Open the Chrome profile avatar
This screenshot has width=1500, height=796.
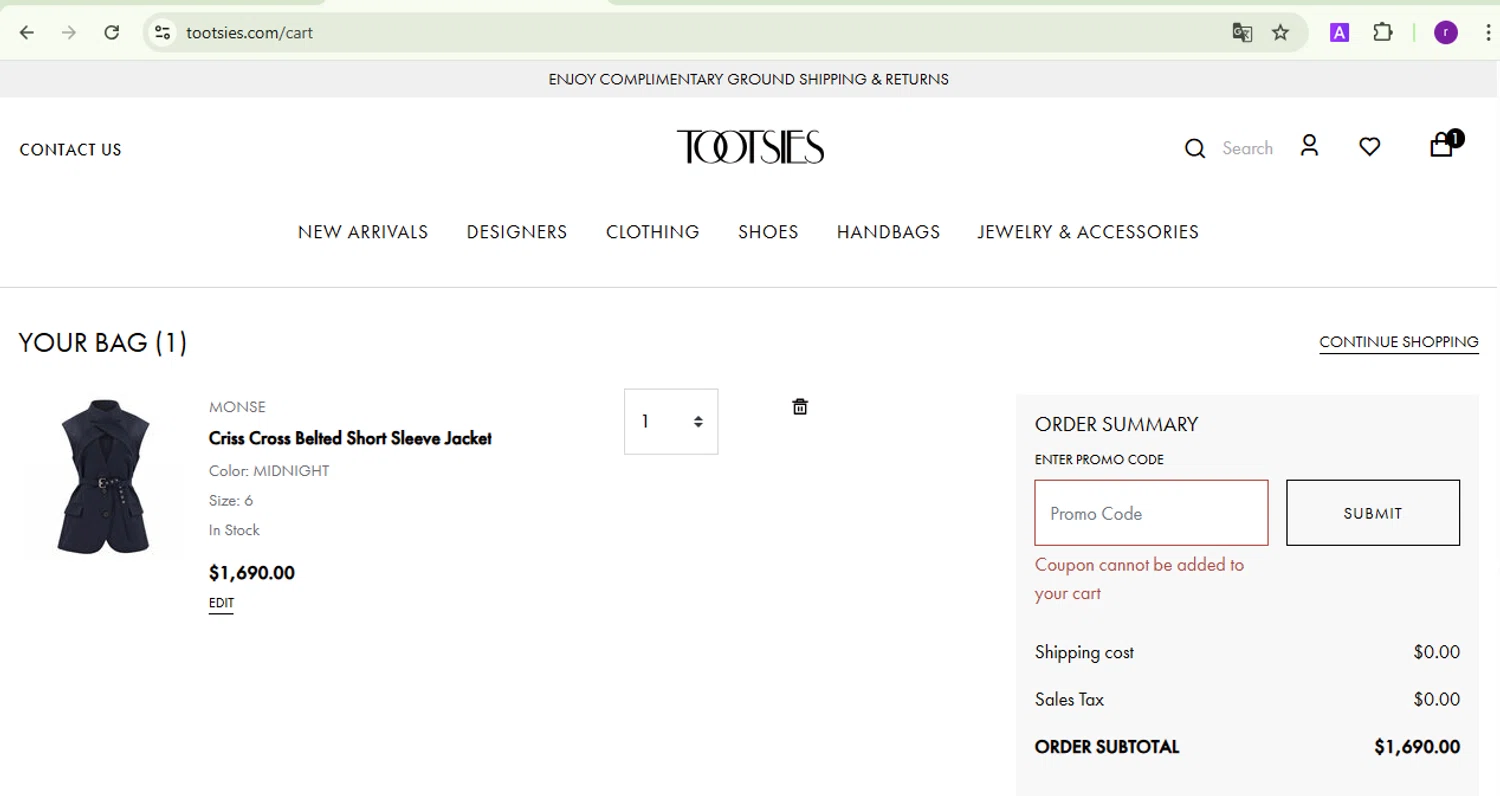point(1445,33)
